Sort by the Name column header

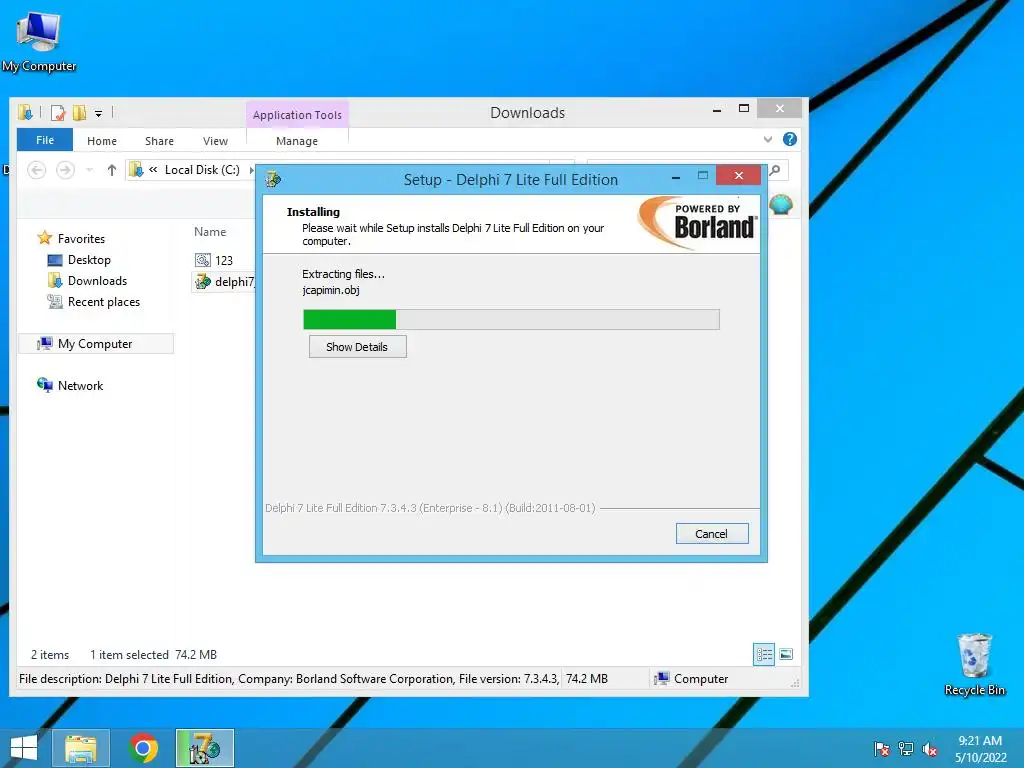[210, 232]
